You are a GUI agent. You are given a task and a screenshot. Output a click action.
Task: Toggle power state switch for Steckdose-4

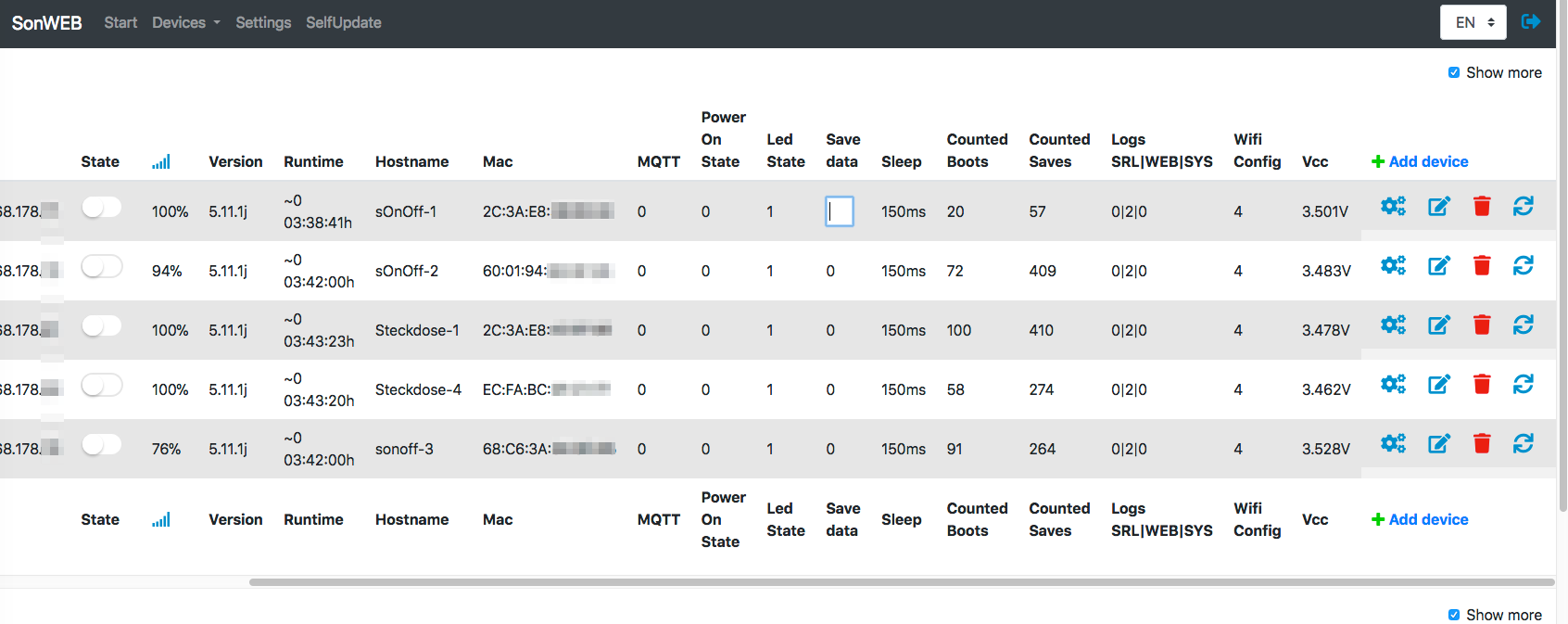click(102, 386)
